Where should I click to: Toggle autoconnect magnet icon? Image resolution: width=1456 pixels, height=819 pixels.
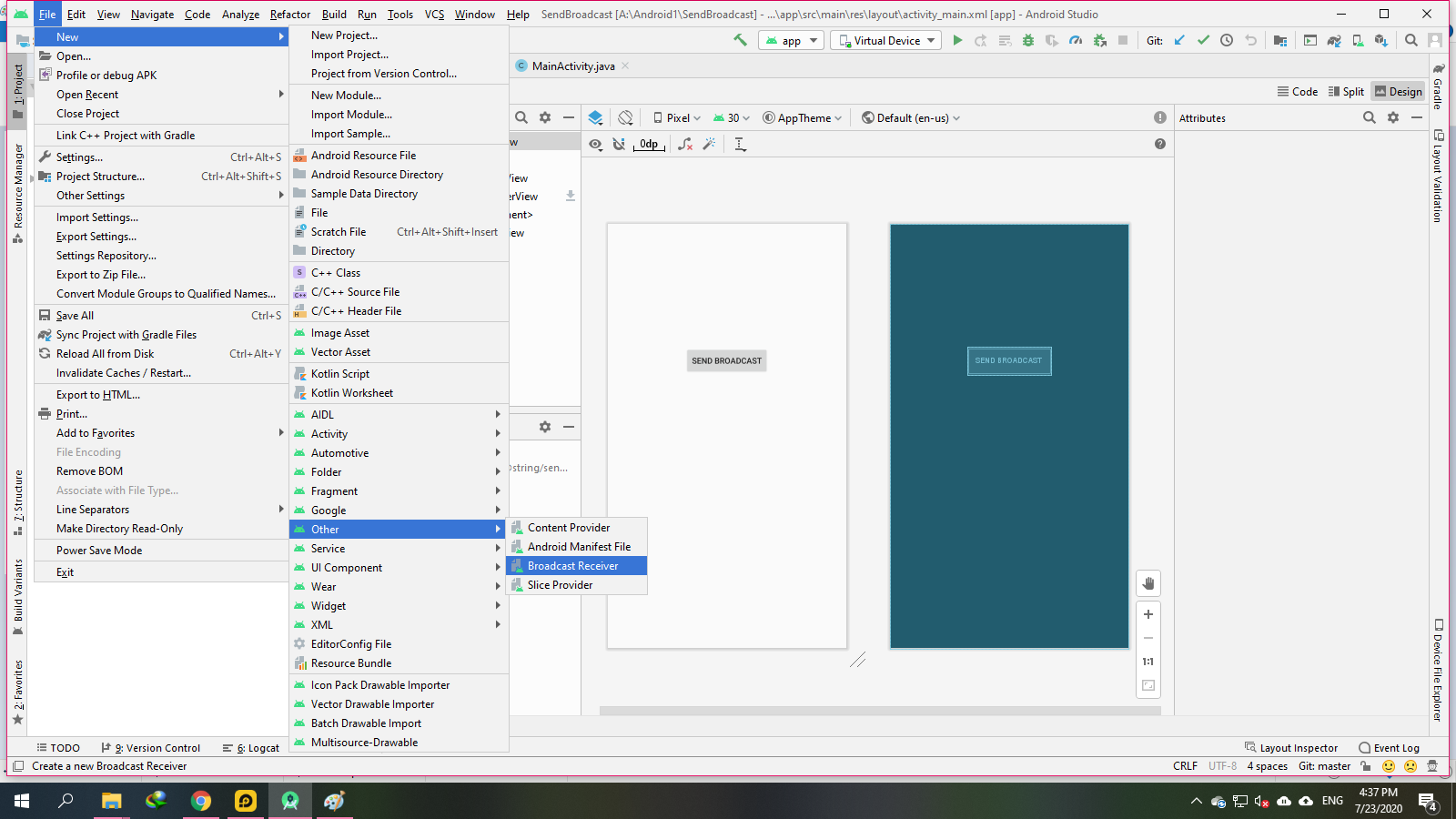click(619, 144)
